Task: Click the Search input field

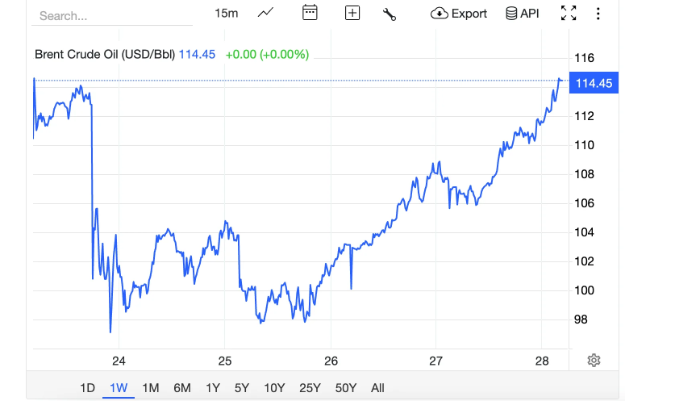Action: pos(110,16)
